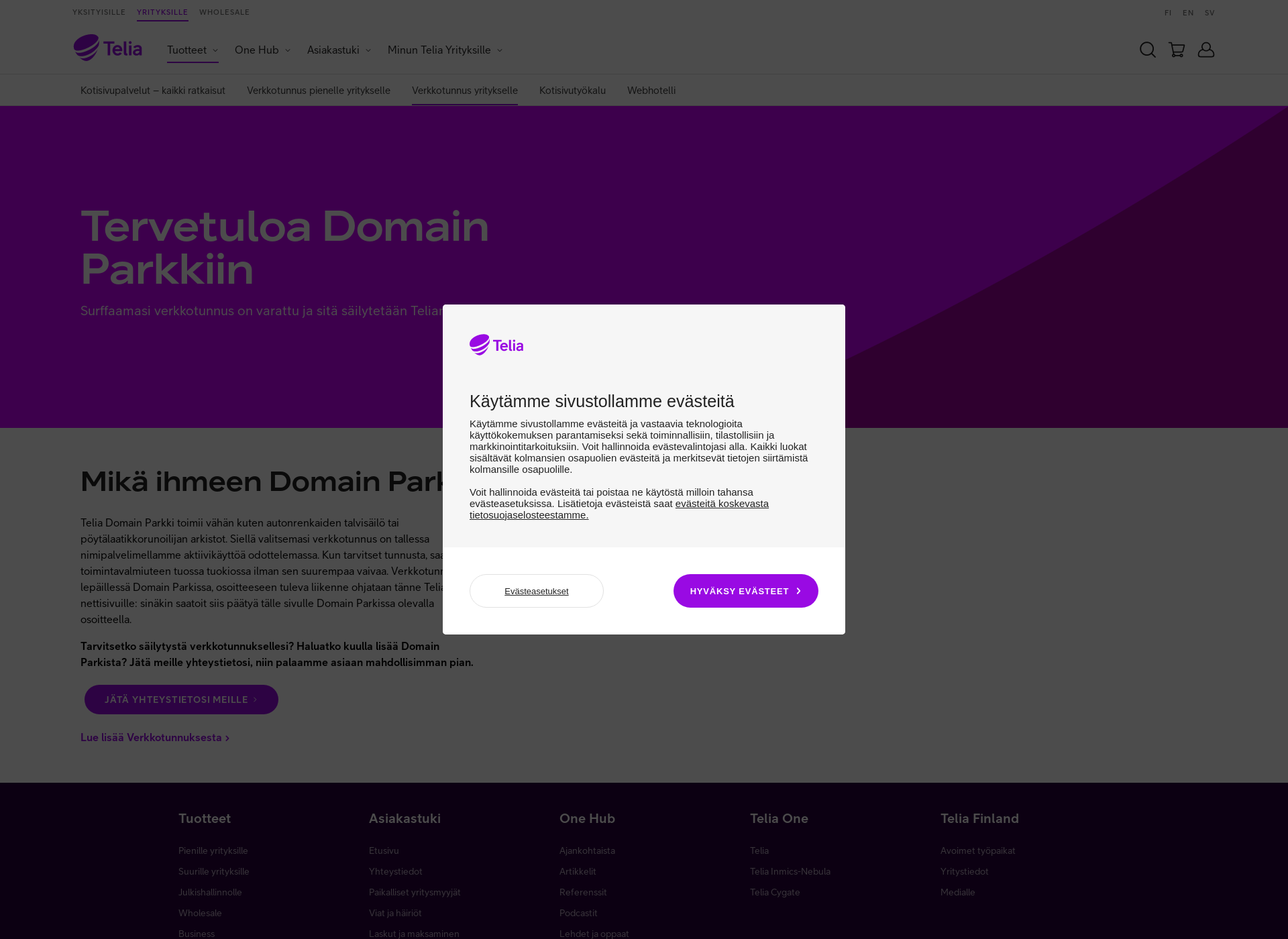Image resolution: width=1288 pixels, height=939 pixels.
Task: Select Verkkotunnus yritykselle tab
Action: [x=464, y=90]
